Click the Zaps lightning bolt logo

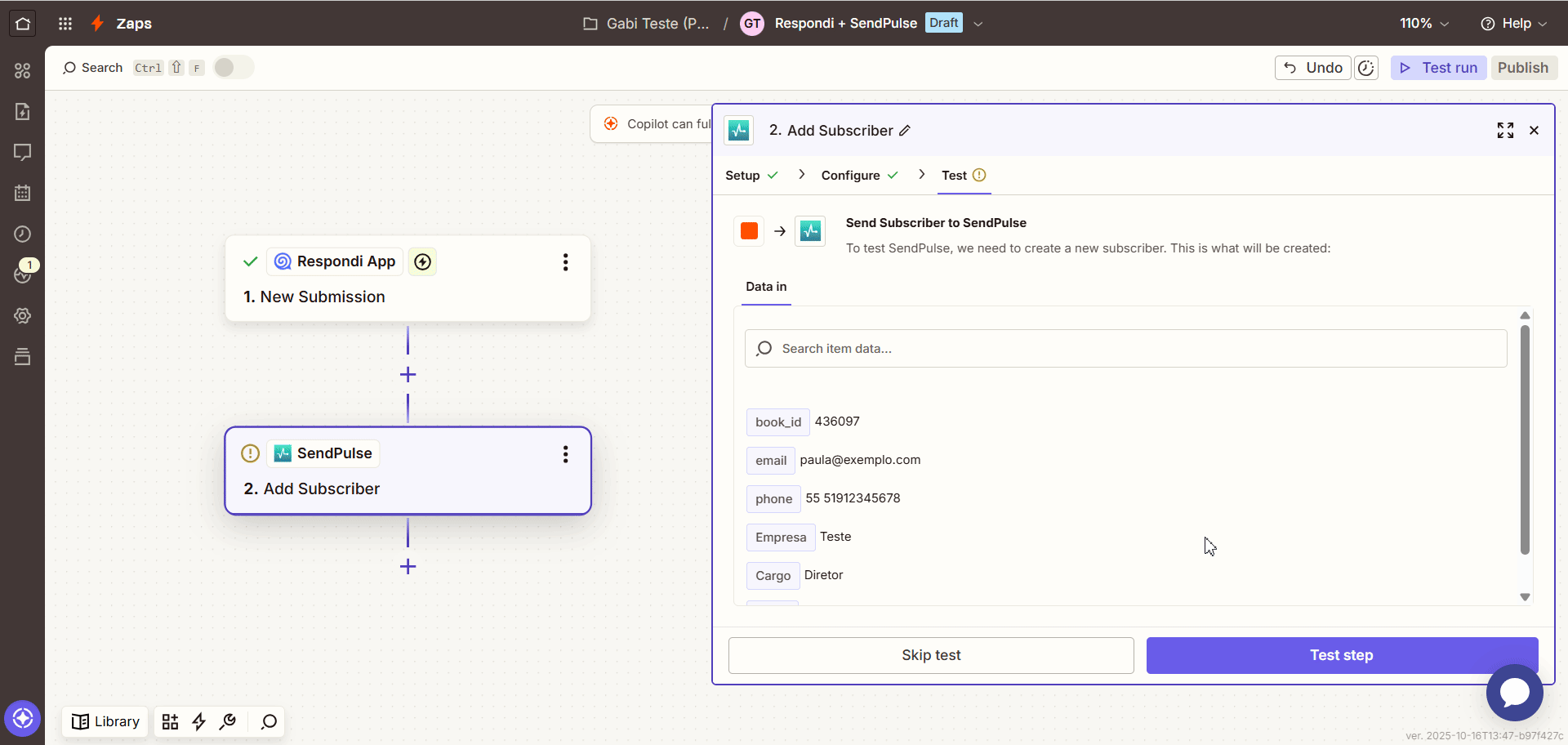[x=97, y=24]
